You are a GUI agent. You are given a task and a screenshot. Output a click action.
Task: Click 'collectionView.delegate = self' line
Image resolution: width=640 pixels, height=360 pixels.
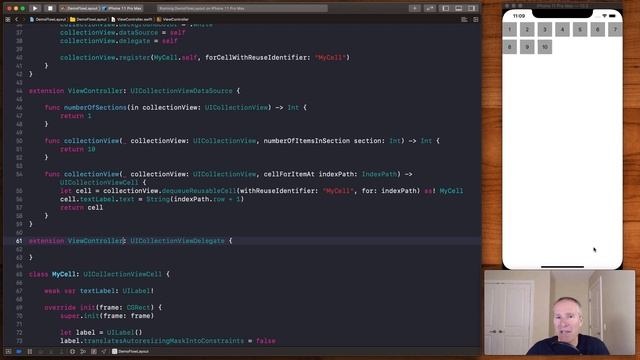119,41
